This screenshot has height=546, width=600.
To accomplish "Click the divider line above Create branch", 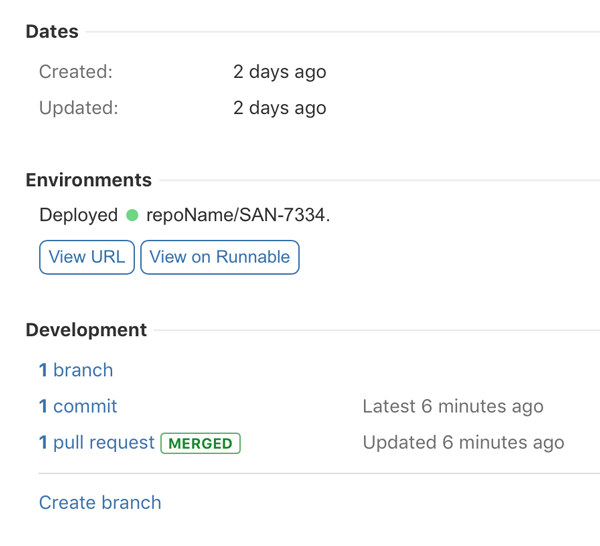I will point(319,473).
